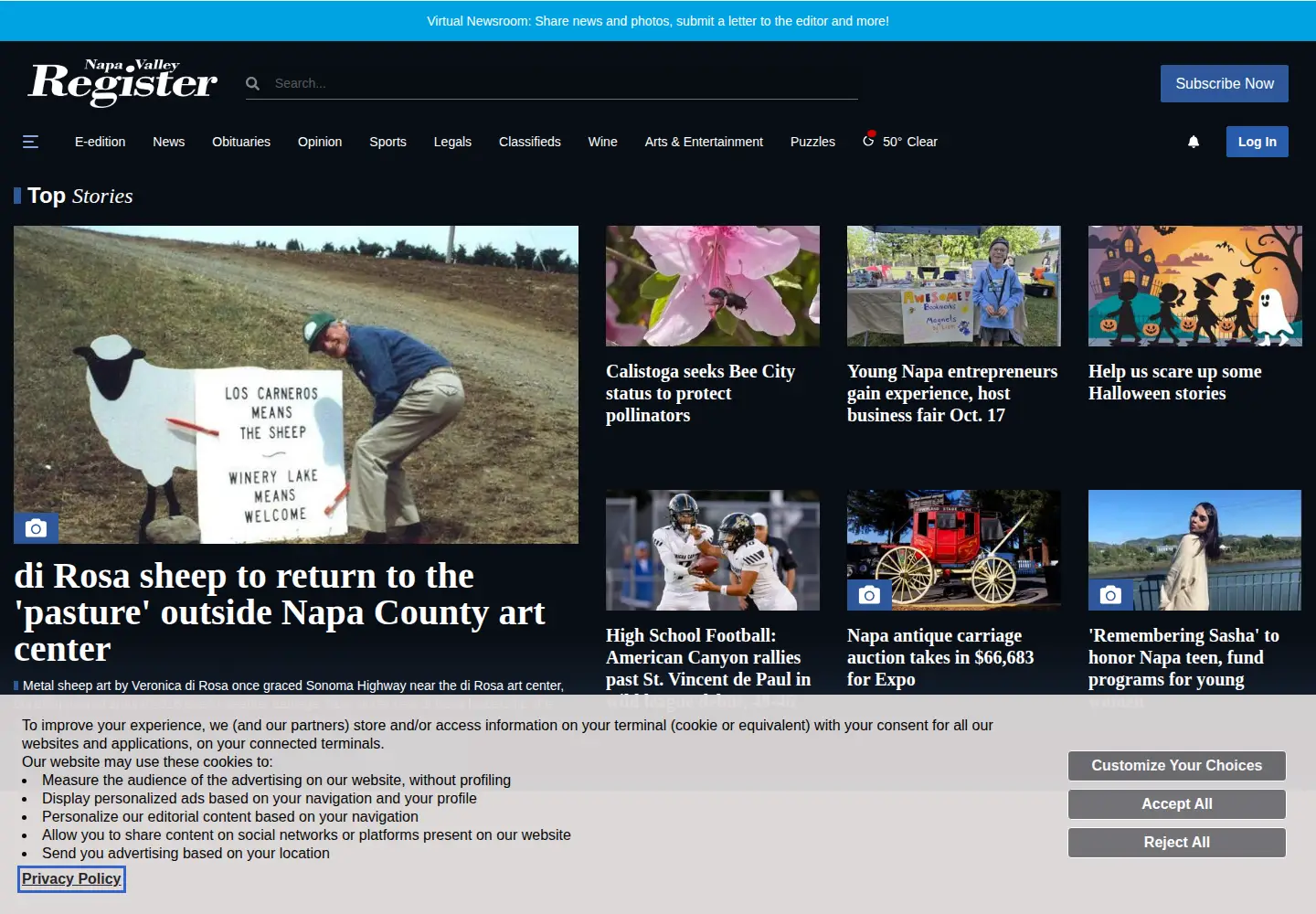The image size is (1316, 914).
Task: Click the Subscribe Now button
Action: pyautogui.click(x=1225, y=83)
